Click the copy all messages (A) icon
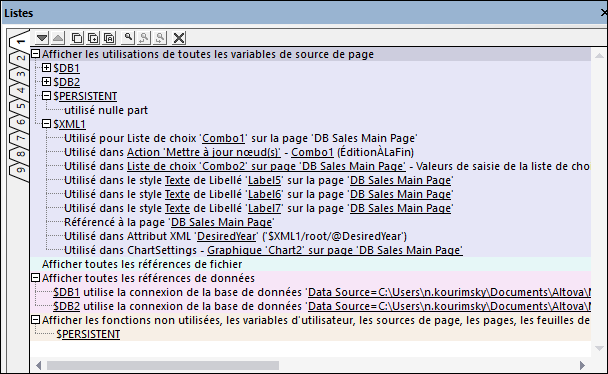 [109, 38]
